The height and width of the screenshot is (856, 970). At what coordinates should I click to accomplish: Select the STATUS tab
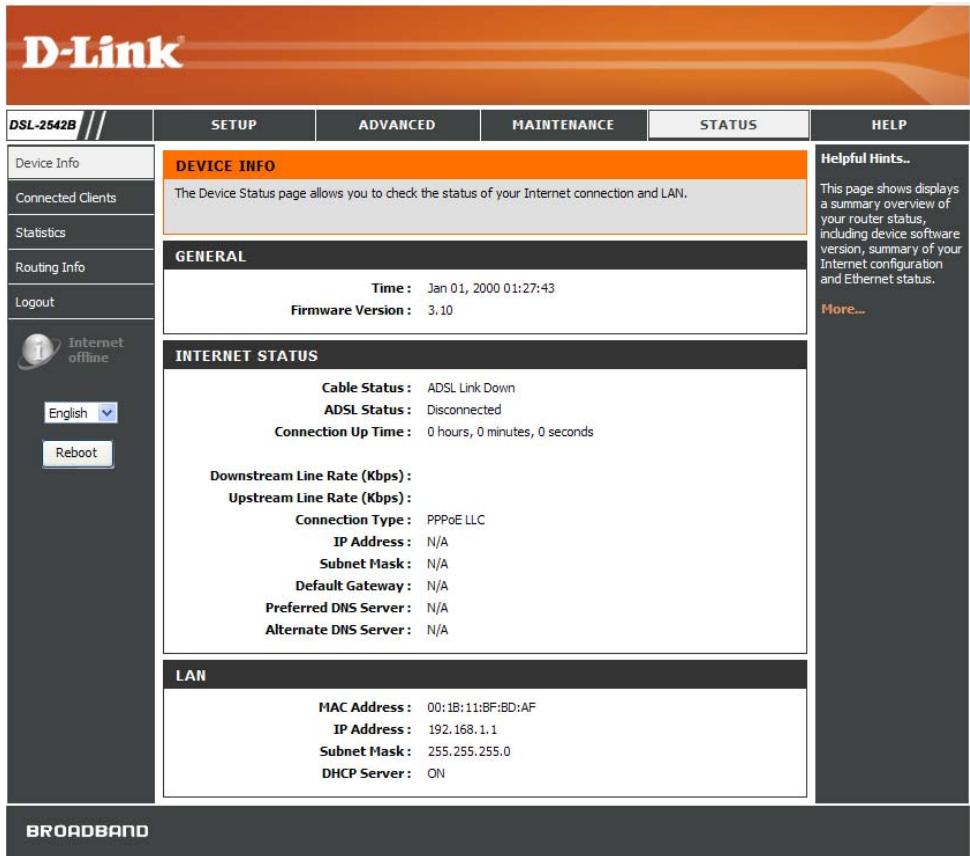point(728,125)
